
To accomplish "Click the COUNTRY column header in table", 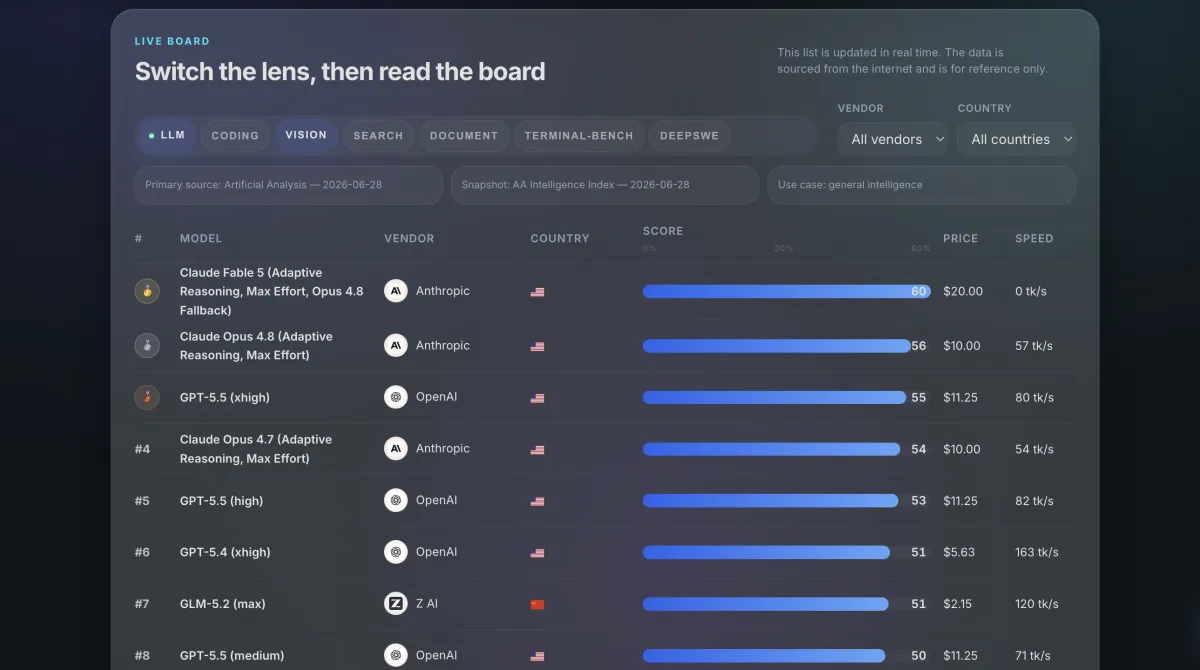I will click(560, 239).
